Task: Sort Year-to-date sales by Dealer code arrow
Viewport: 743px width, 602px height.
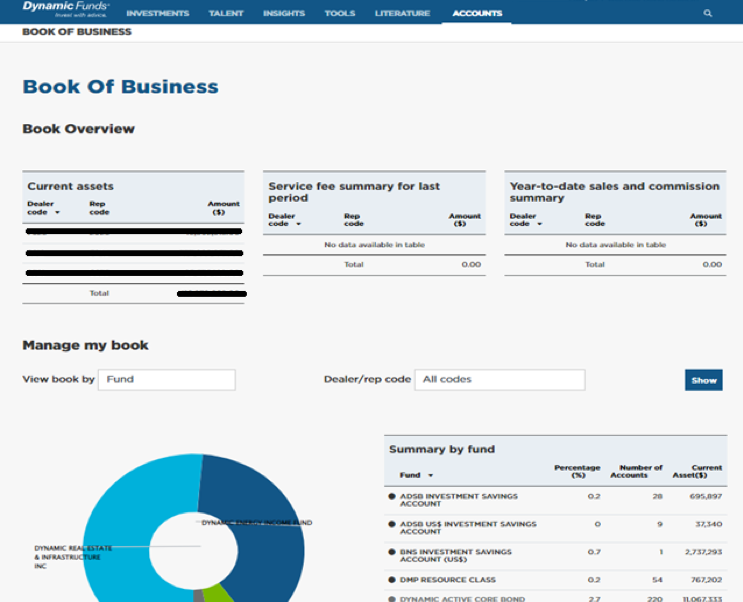Action: 540,223
